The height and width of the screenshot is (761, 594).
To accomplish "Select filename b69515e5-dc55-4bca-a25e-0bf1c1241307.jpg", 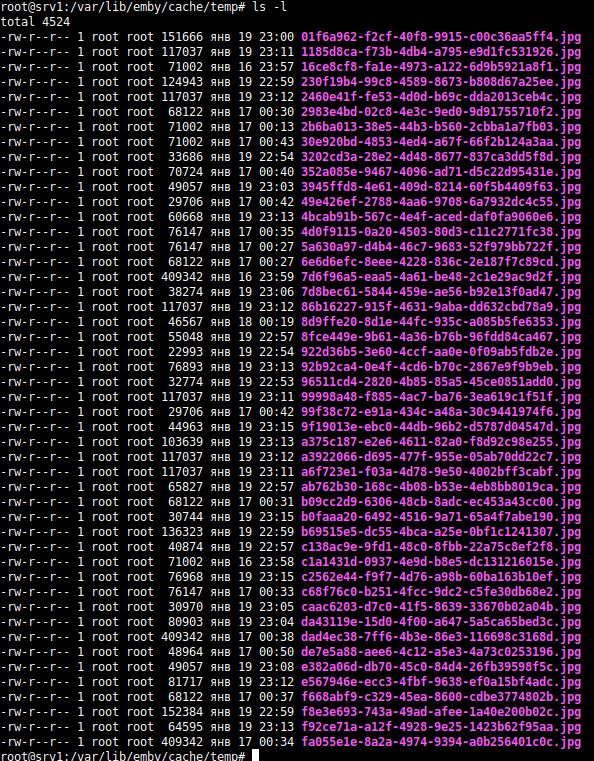I will tap(441, 531).
